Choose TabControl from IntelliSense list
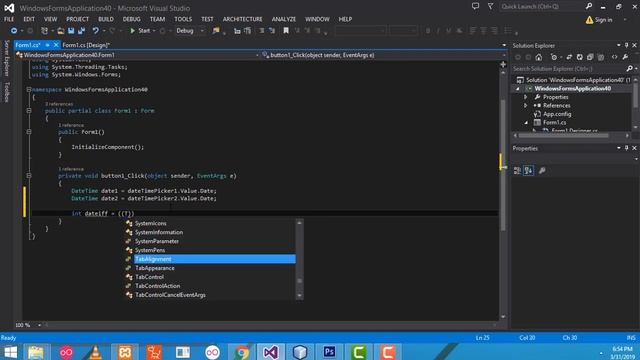 point(149,277)
